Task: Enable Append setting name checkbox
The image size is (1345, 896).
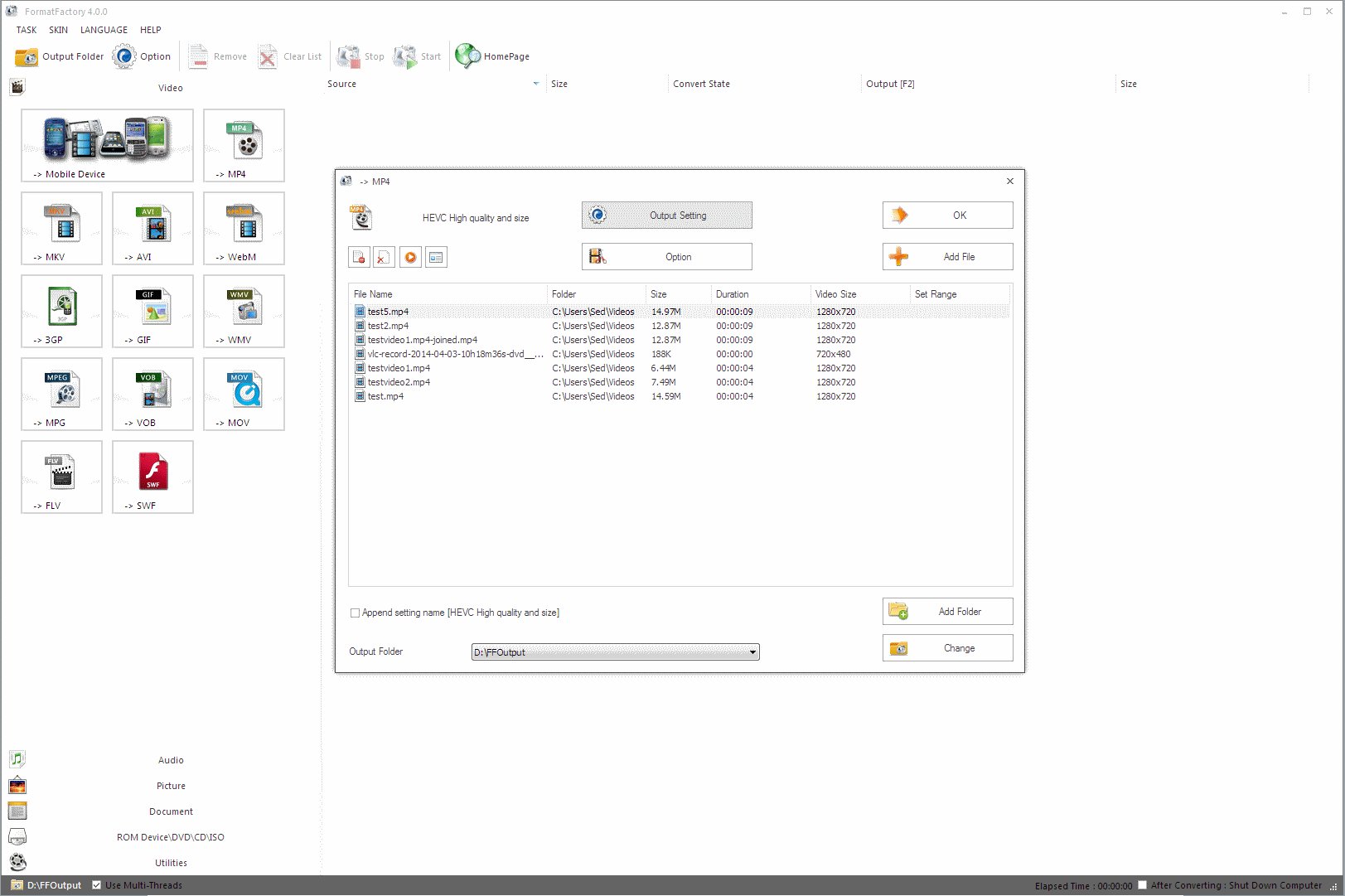Action: 355,613
